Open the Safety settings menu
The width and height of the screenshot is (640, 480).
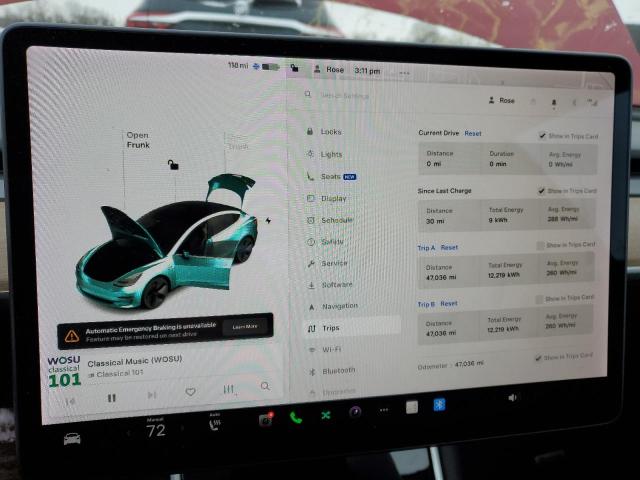coord(325,242)
